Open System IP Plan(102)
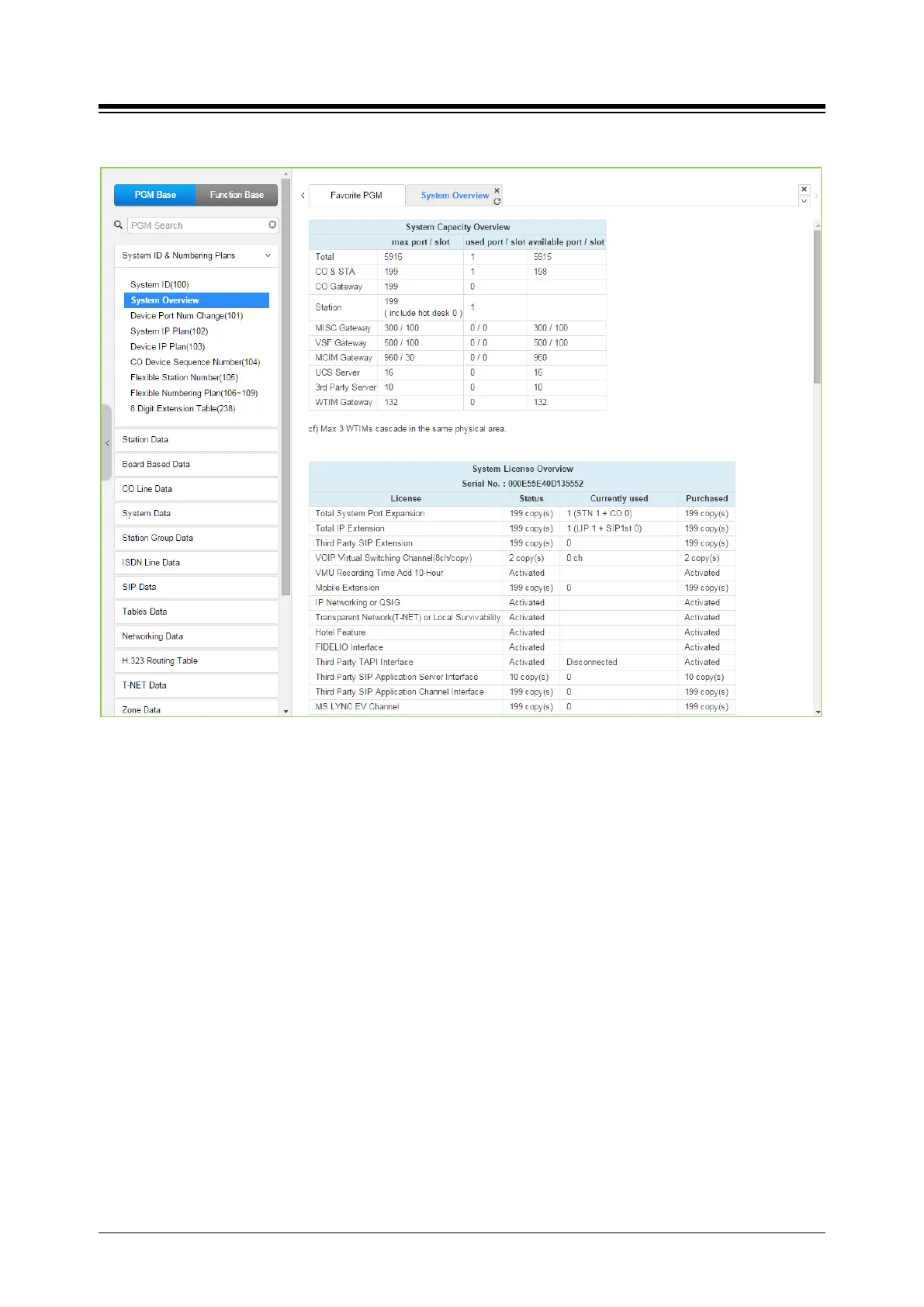Screen dimensions: 924x1307 (169, 331)
